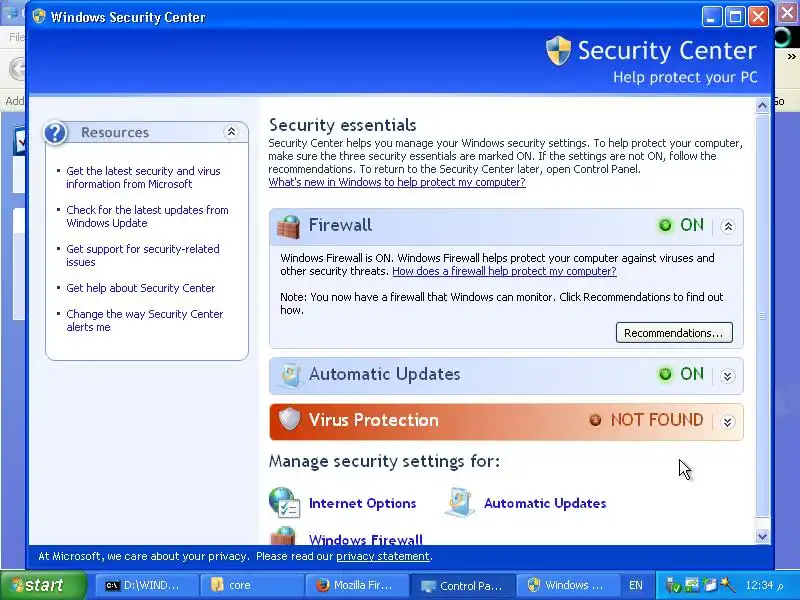The width and height of the screenshot is (800, 600).
Task: Click scrollbar down arrow
Action: 762,536
